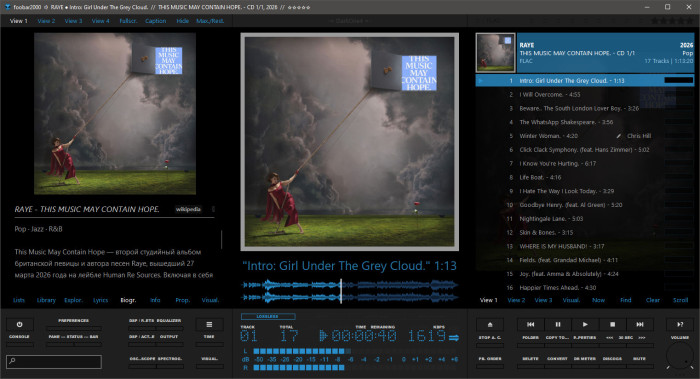This screenshot has width=700, height=379.
Task: Switch to View 3 in top menu
Action: 73,21
